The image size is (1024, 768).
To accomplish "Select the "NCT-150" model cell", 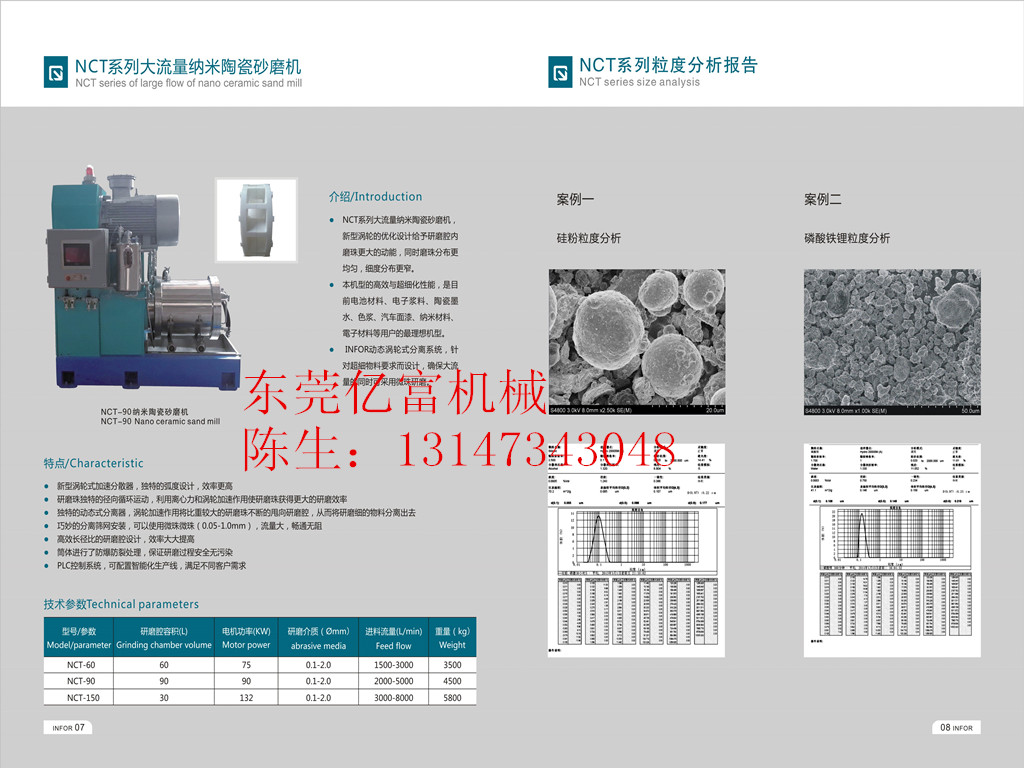I will 84,698.
